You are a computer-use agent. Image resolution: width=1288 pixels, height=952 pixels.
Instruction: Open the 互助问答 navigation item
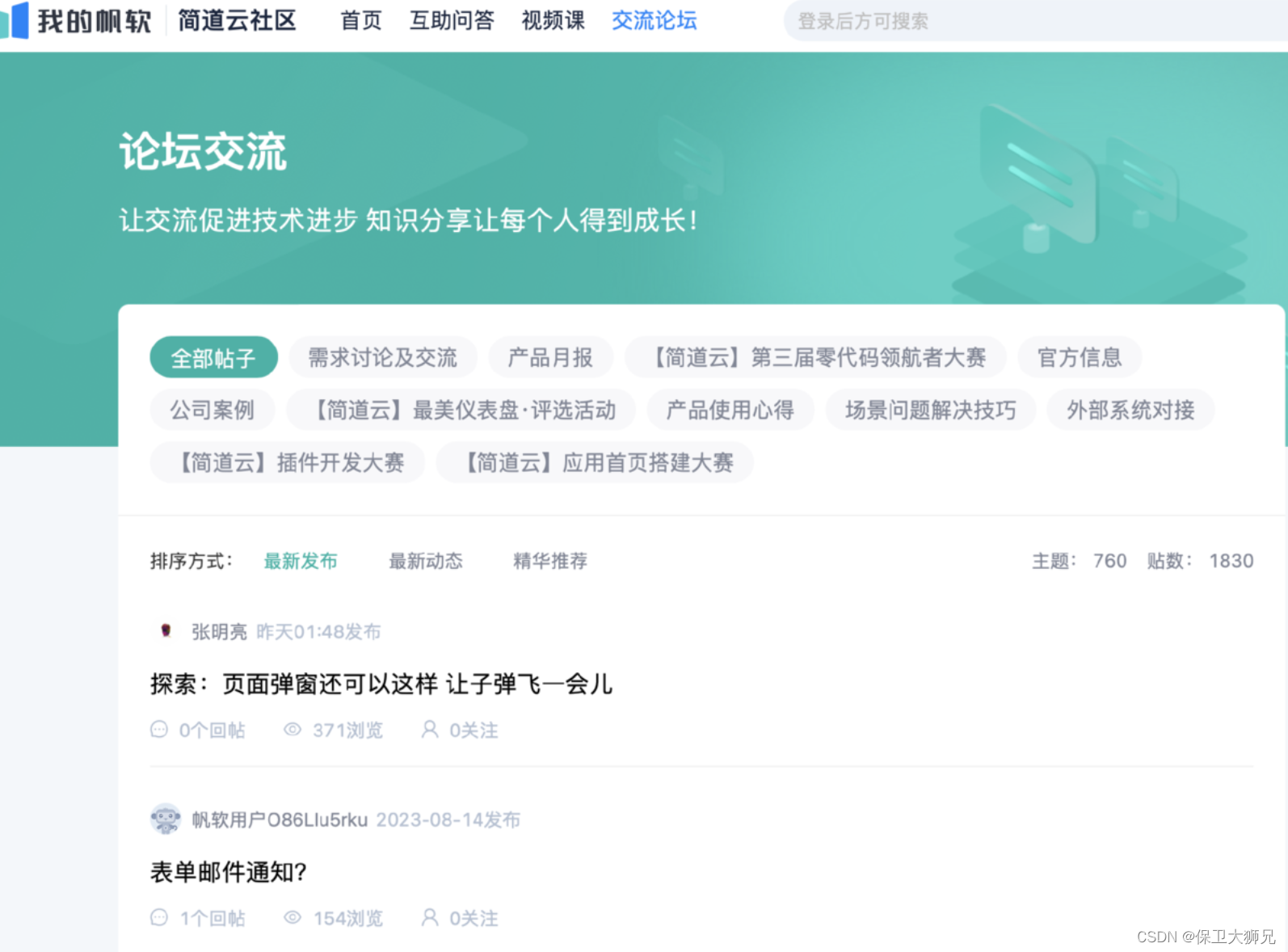tap(452, 20)
